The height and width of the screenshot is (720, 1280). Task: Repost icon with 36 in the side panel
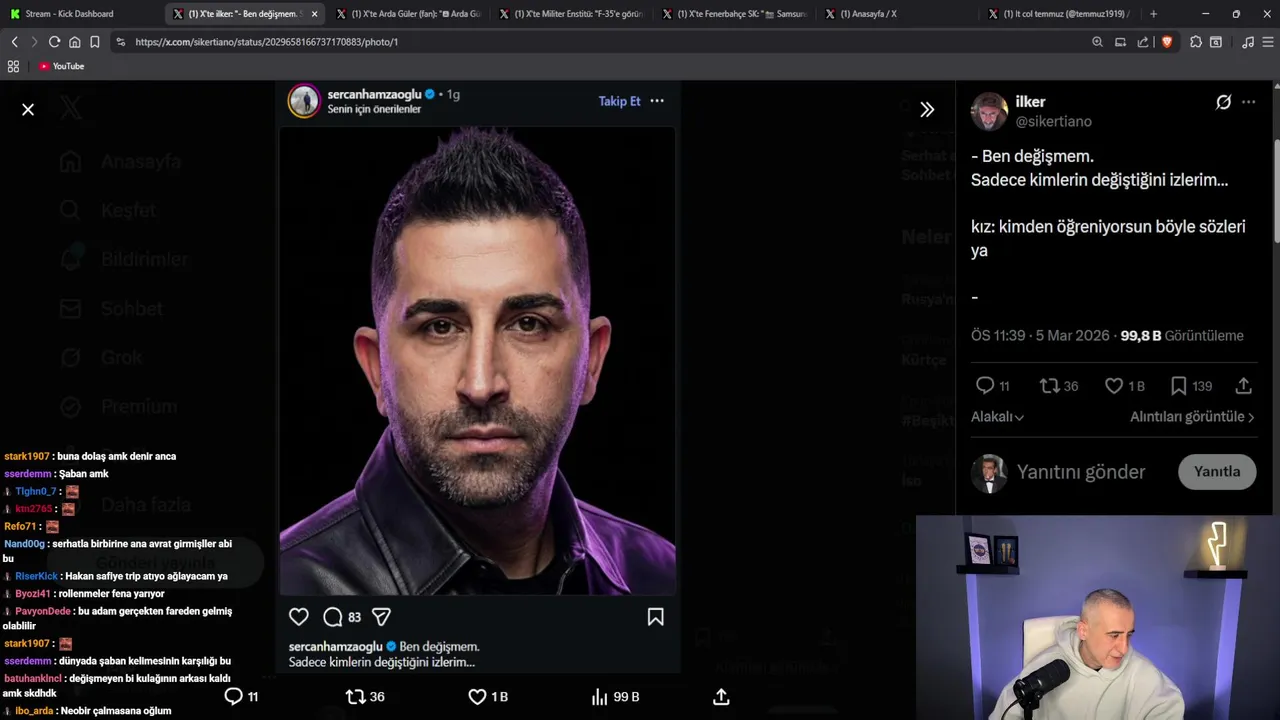(x=1059, y=386)
